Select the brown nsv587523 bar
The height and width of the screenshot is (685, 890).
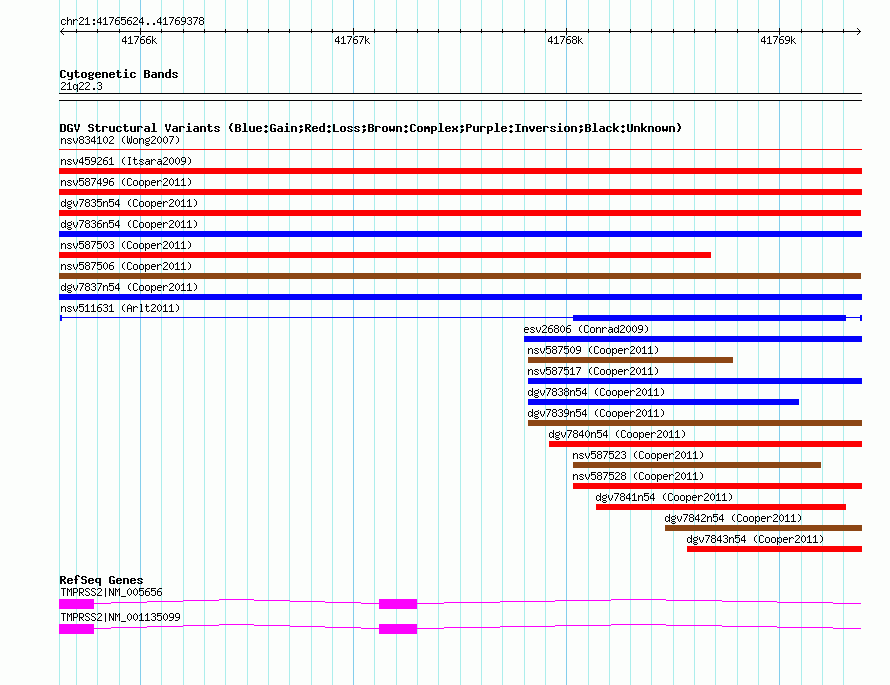click(x=697, y=465)
